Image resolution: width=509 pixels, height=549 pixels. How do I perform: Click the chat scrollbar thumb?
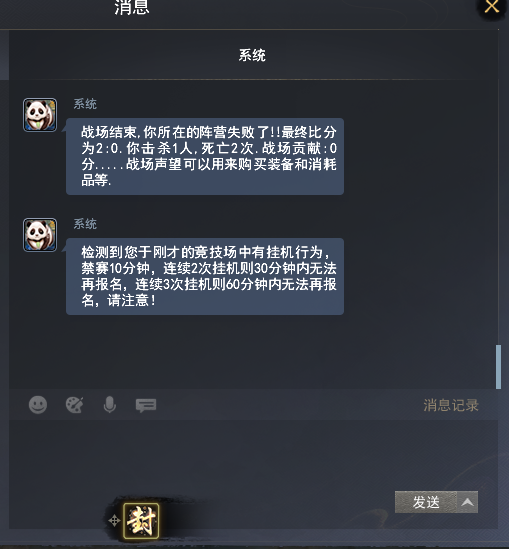(x=498, y=367)
